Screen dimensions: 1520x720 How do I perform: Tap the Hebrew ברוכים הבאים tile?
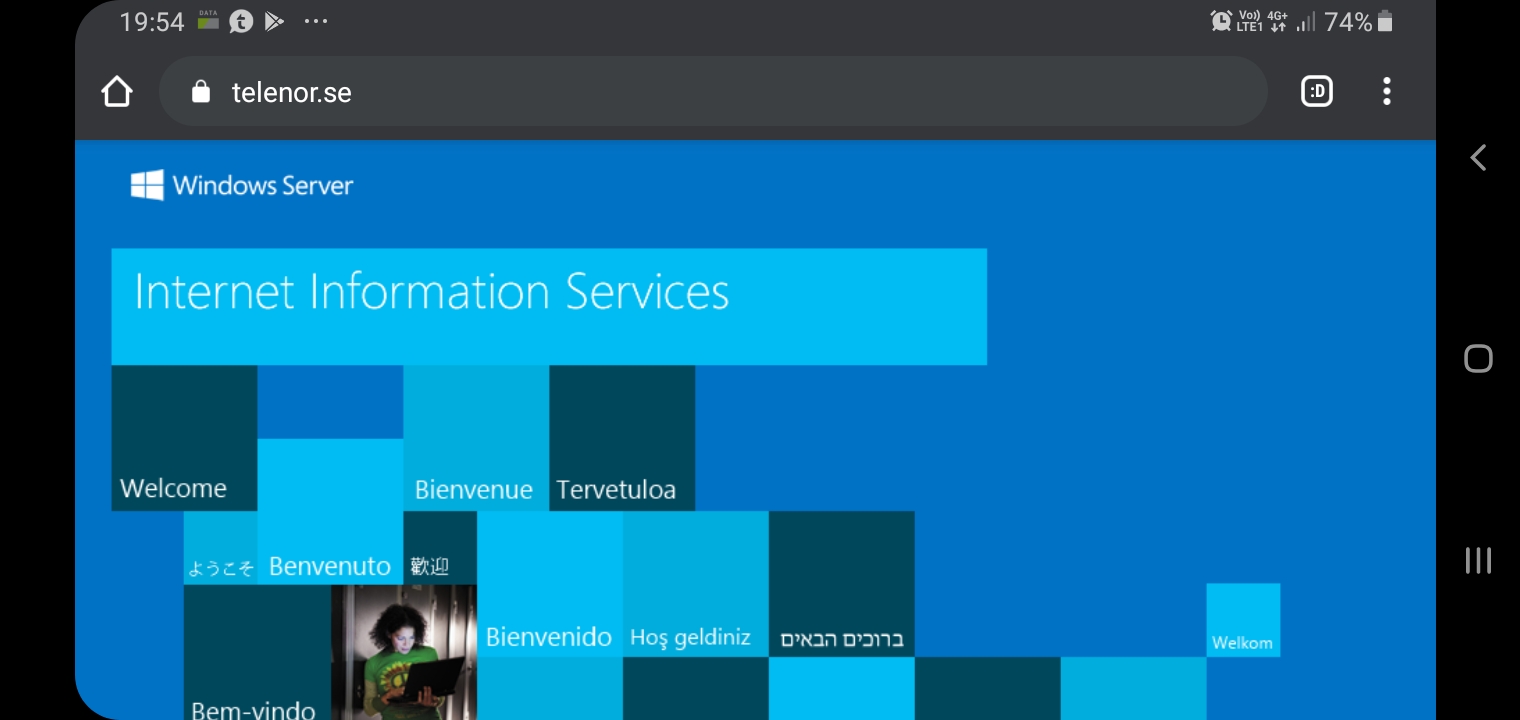[842, 584]
